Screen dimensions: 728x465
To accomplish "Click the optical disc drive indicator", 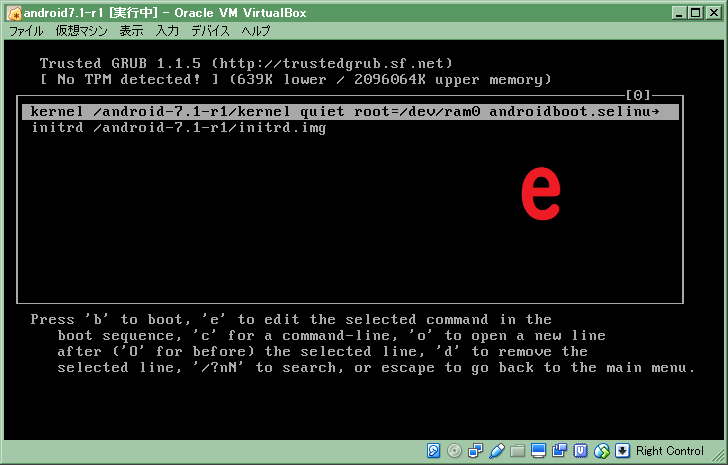I will pyautogui.click(x=454, y=451).
